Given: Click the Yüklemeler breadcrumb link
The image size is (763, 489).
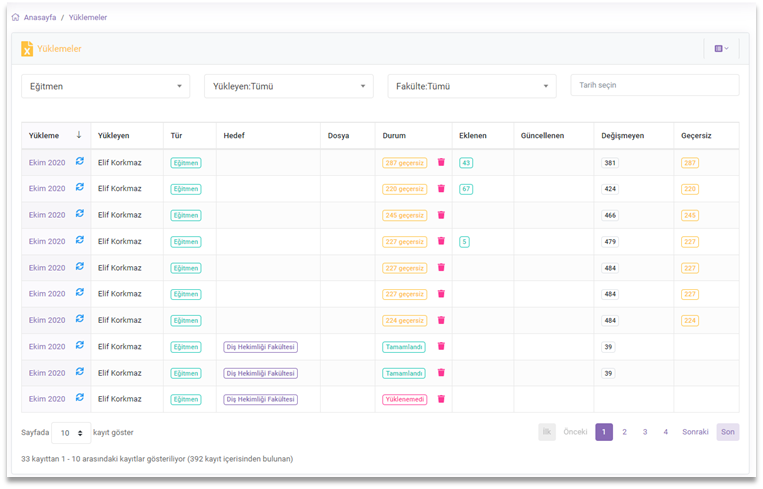Looking at the screenshot, I should click(x=88, y=17).
